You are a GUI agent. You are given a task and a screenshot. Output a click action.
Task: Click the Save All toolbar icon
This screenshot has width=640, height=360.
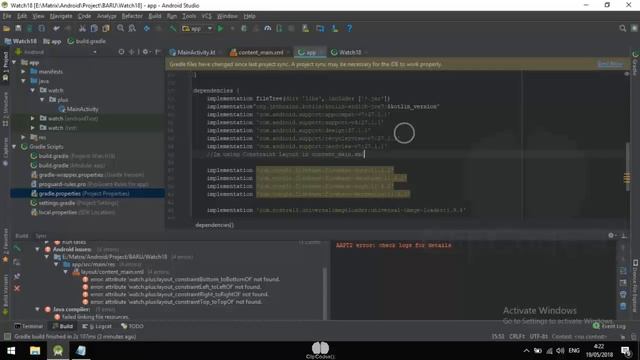[x=18, y=29]
